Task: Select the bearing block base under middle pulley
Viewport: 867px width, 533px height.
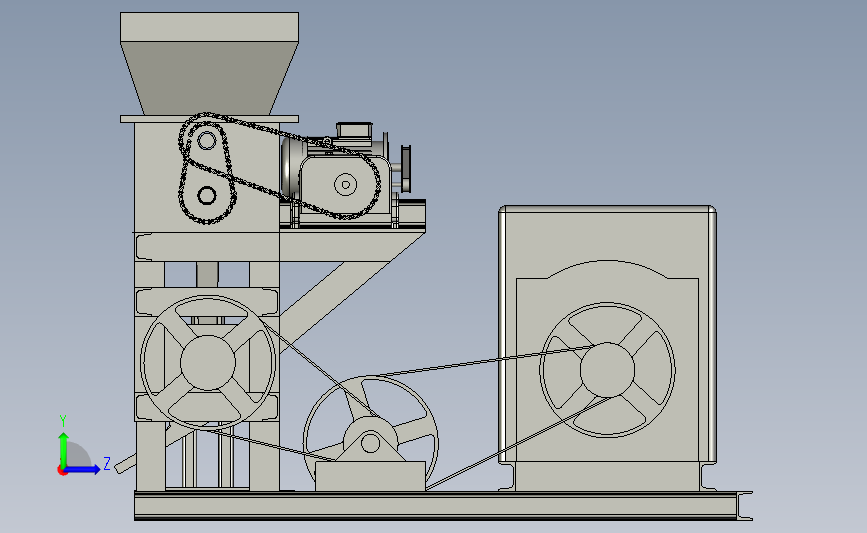Action: pos(370,476)
